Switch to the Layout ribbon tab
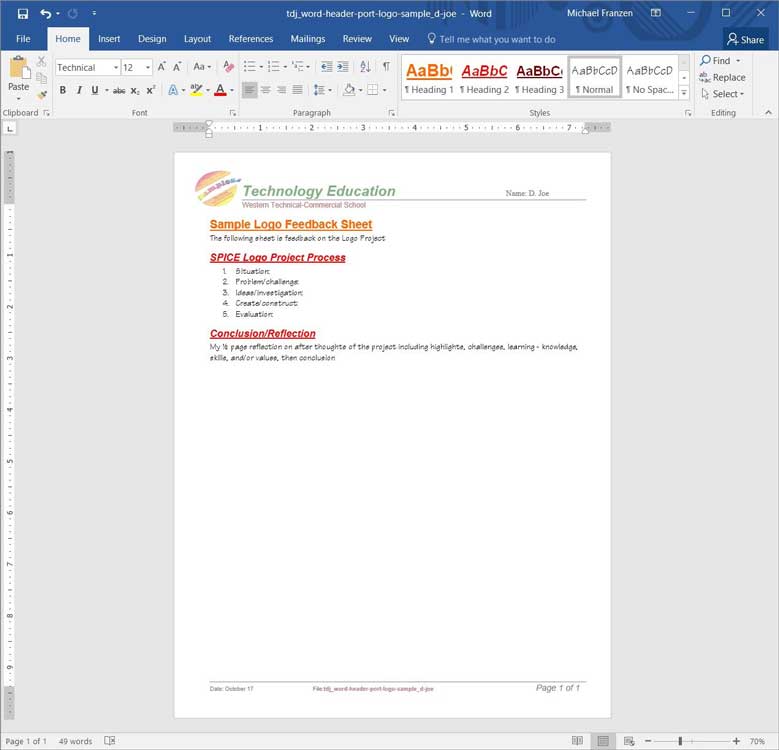Image resolution: width=779 pixels, height=750 pixels. click(197, 39)
